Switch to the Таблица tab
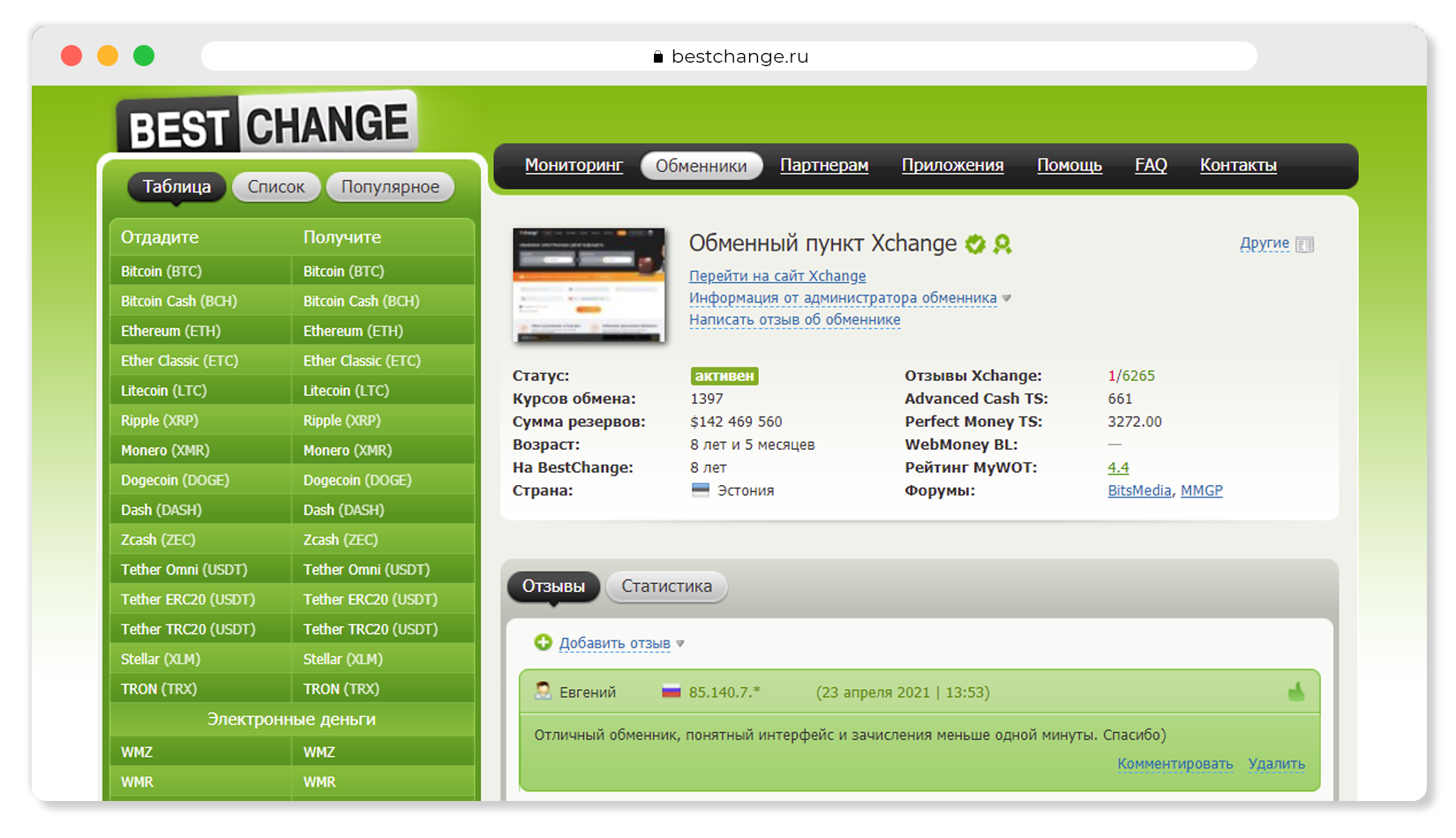The height and width of the screenshot is (838, 1456). click(x=176, y=187)
